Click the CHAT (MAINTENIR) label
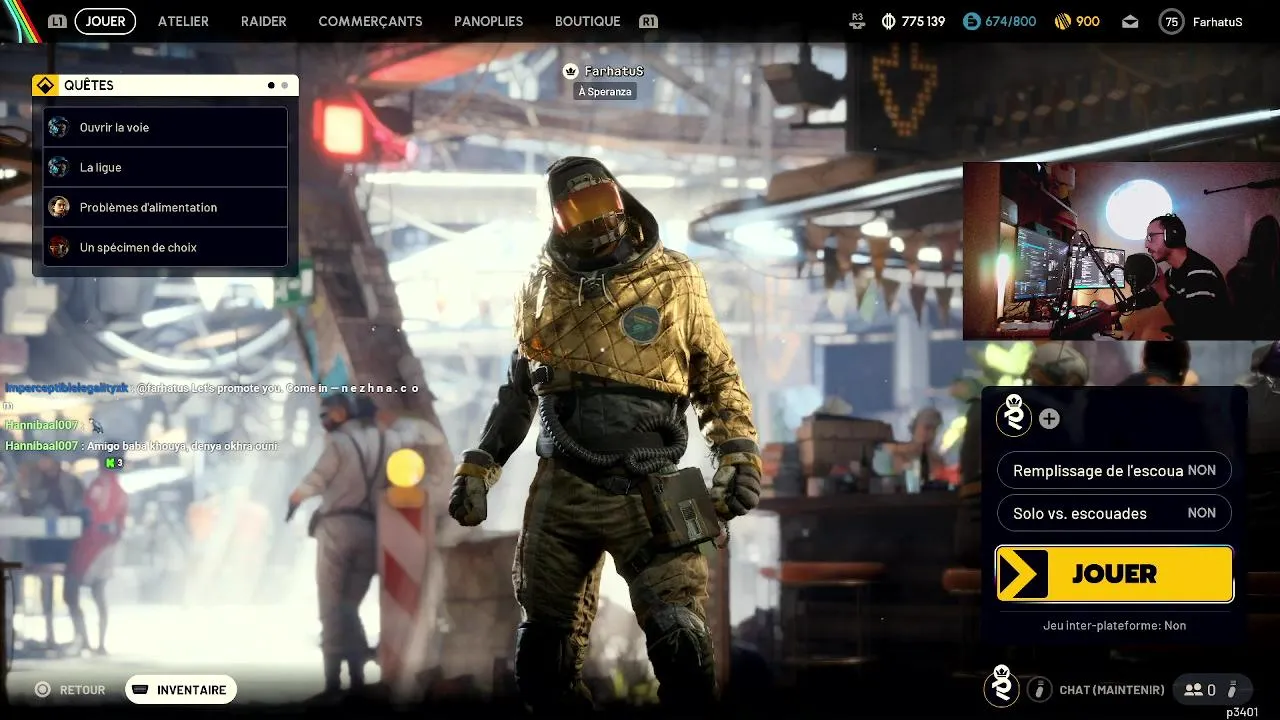This screenshot has height=720, width=1280. [x=1112, y=690]
